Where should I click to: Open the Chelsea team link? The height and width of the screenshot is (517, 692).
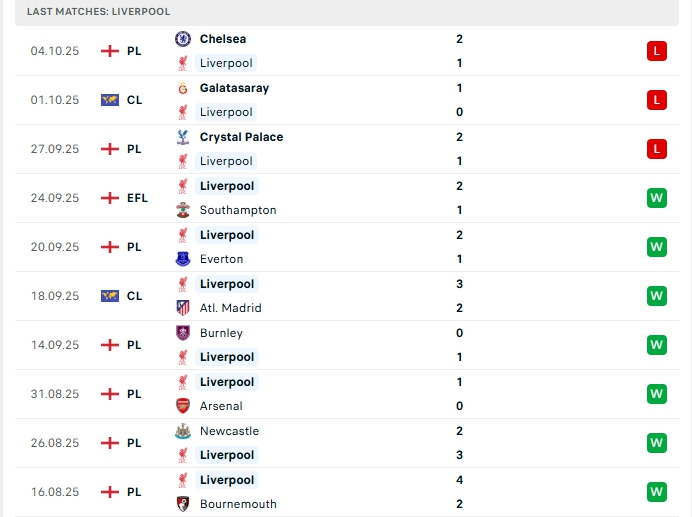pos(223,39)
